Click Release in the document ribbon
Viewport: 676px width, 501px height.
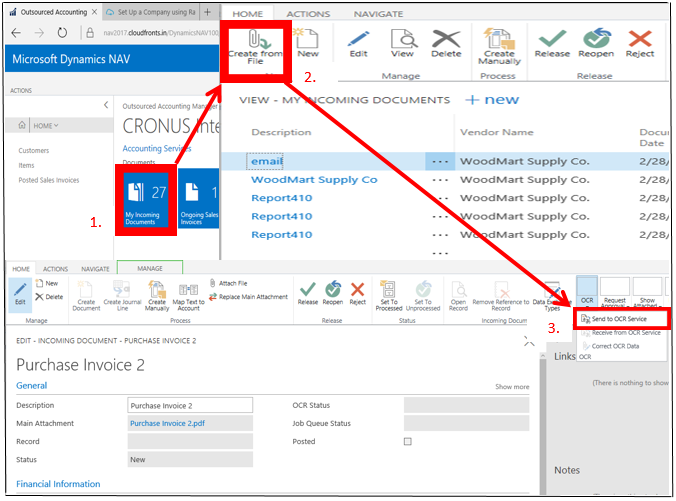coord(307,293)
